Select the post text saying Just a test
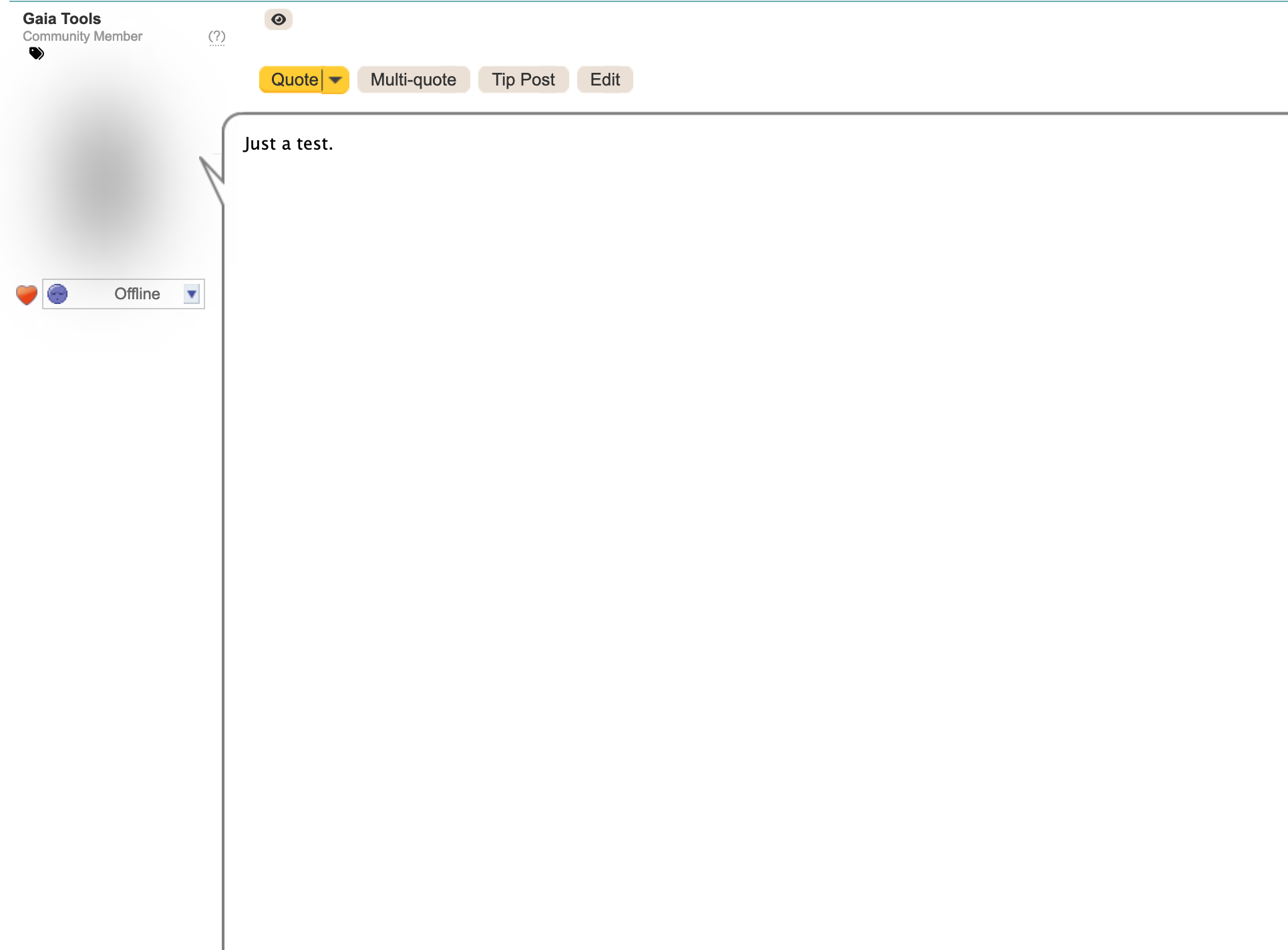1288x950 pixels. [x=289, y=143]
